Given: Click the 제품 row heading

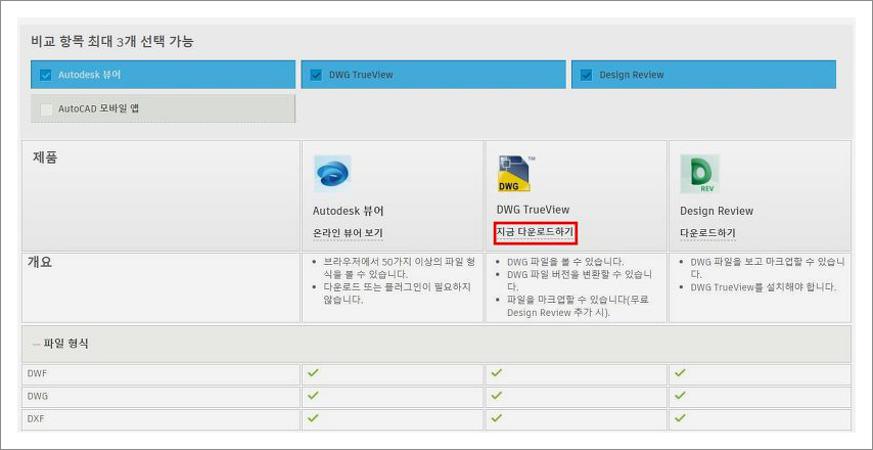Looking at the screenshot, I should click(x=45, y=158).
